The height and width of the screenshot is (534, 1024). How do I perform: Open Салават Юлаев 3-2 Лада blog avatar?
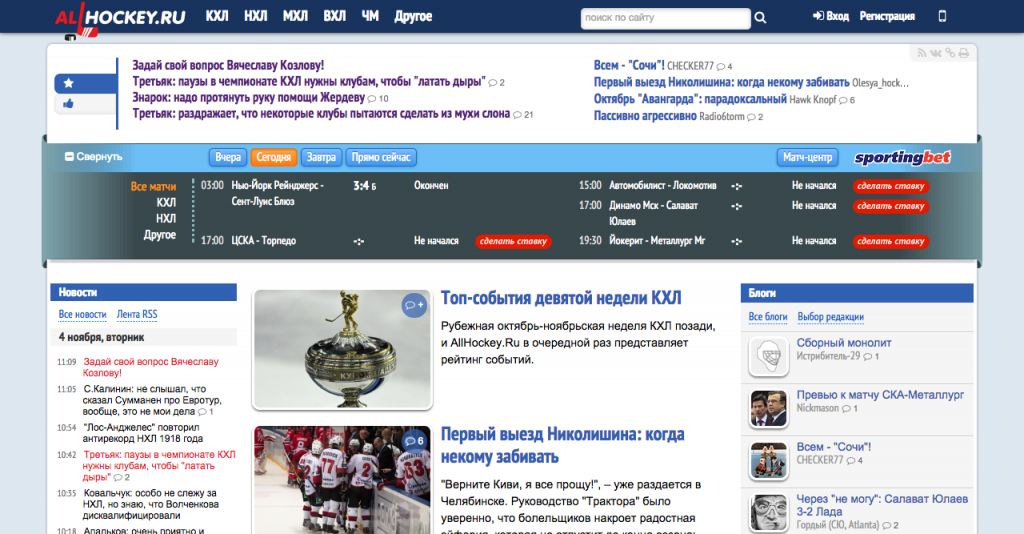click(x=769, y=512)
